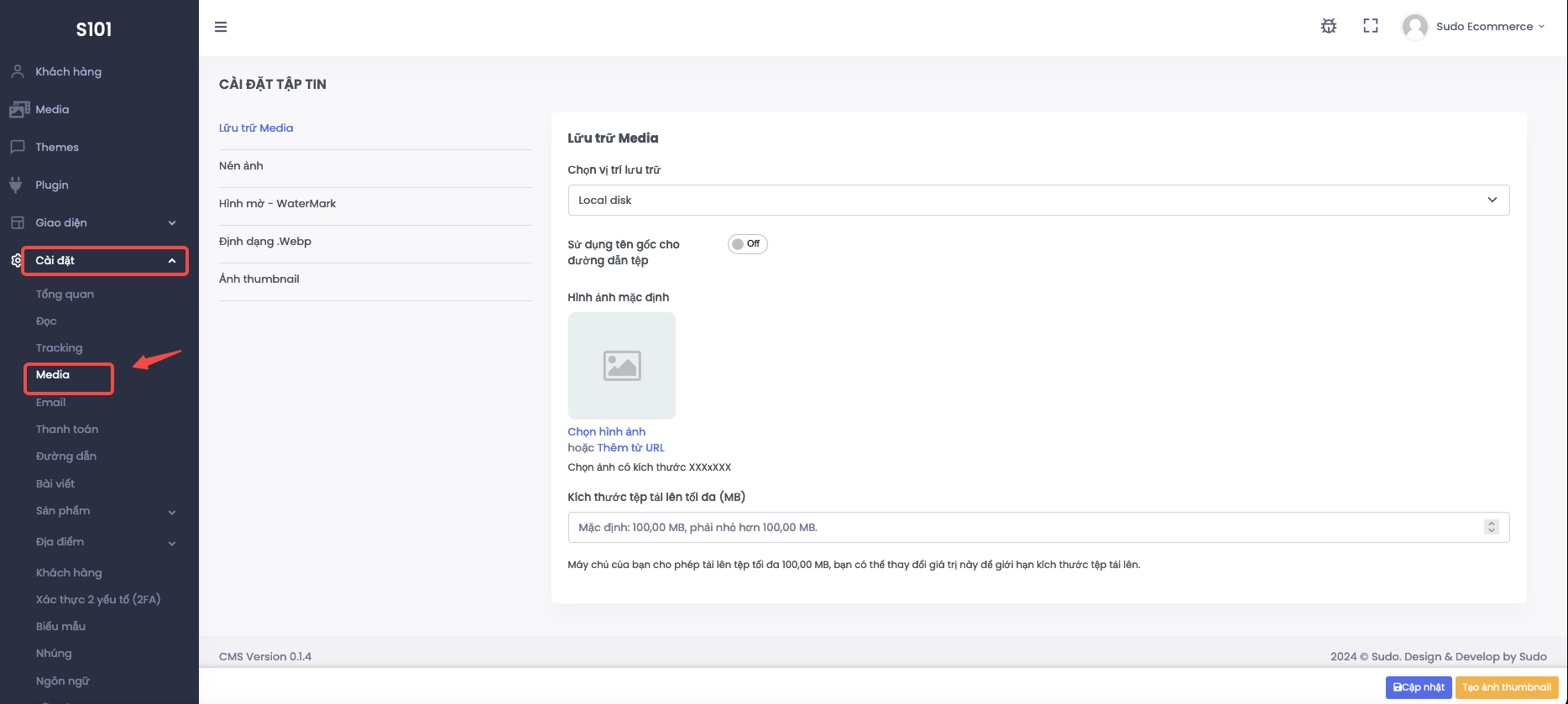Open the Local disk storage dropdown
Image resolution: width=1568 pixels, height=704 pixels.
click(1038, 200)
